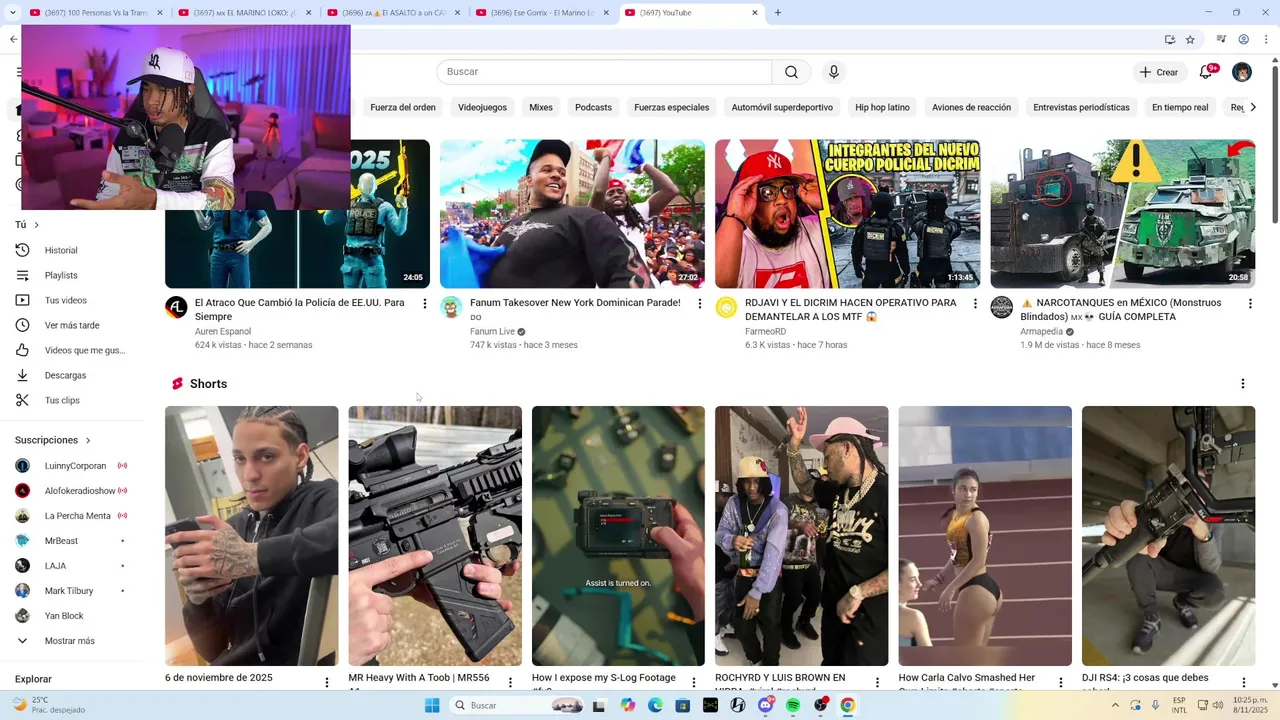This screenshot has width=1280, height=720.
Task: Select the Mixes chip
Action: 541,107
